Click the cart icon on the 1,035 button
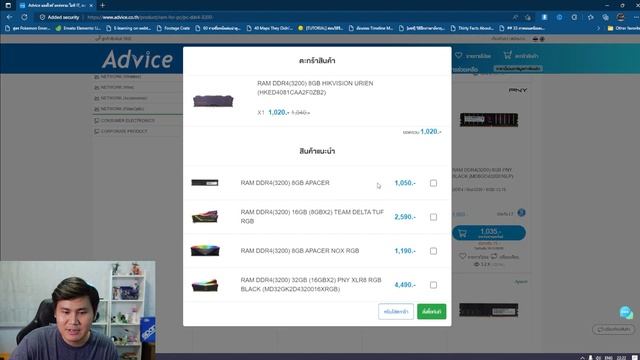 [462, 233]
